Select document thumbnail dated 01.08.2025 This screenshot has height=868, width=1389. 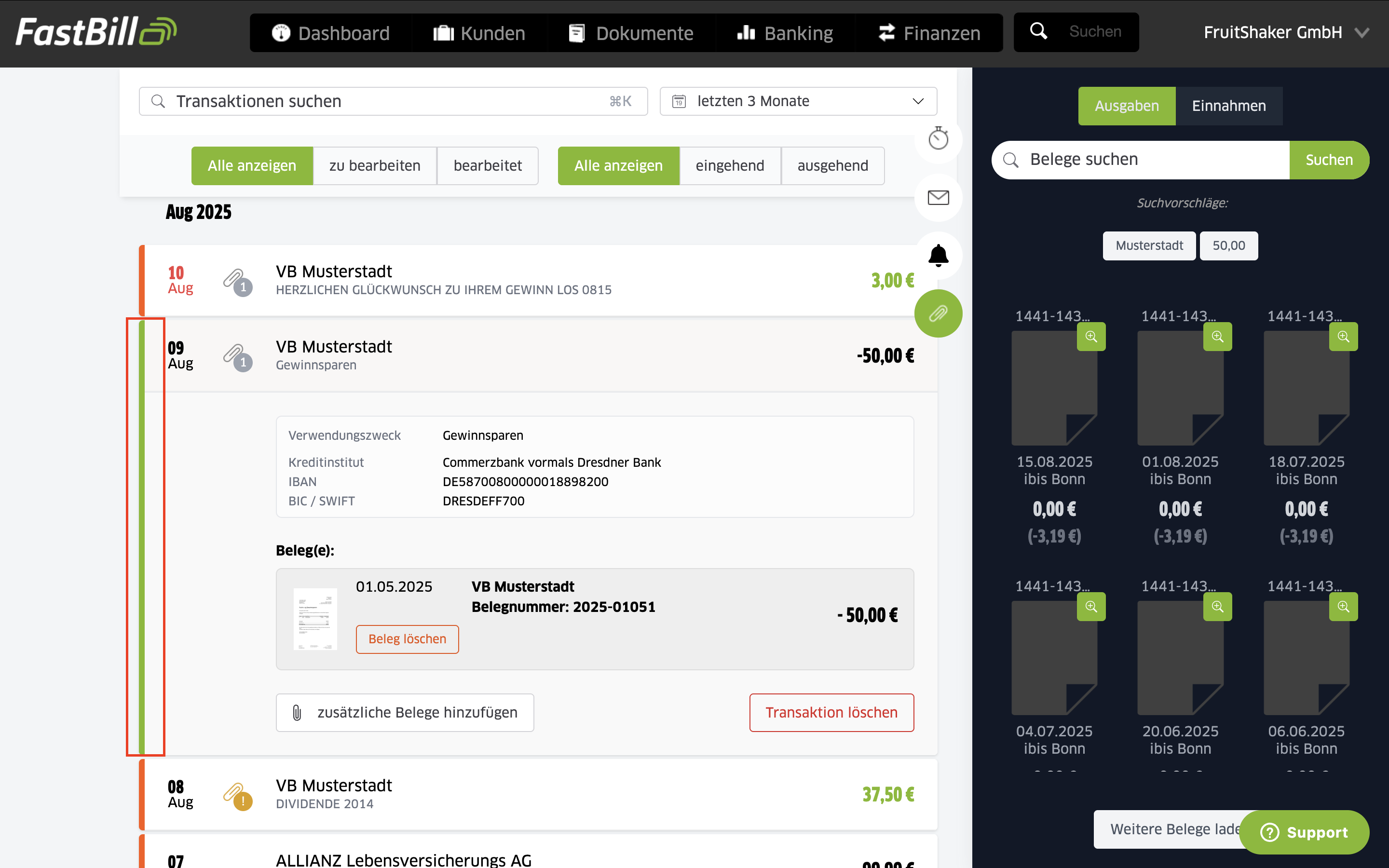pyautogui.click(x=1181, y=388)
